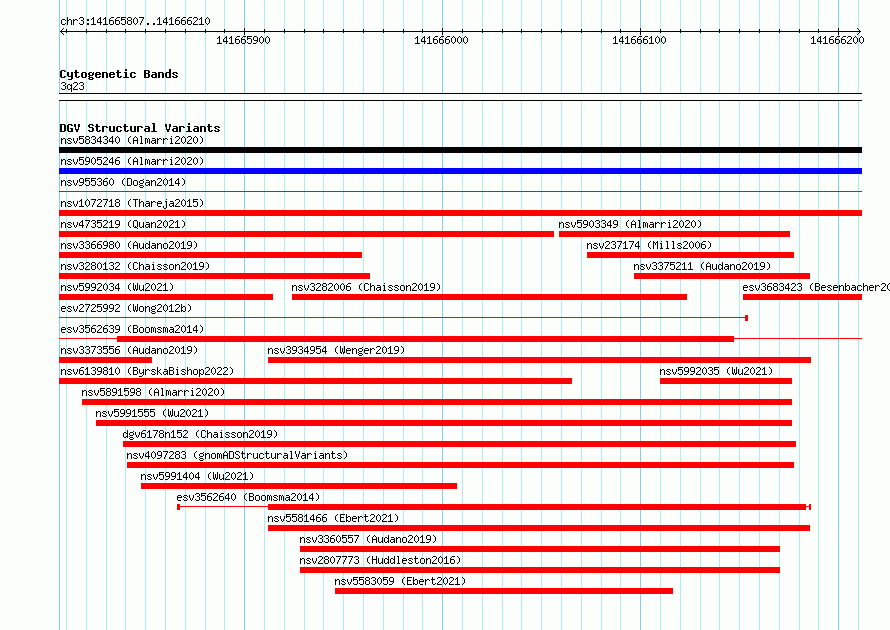Open nsv2807773 (Huddleston2016) variant

point(380,560)
